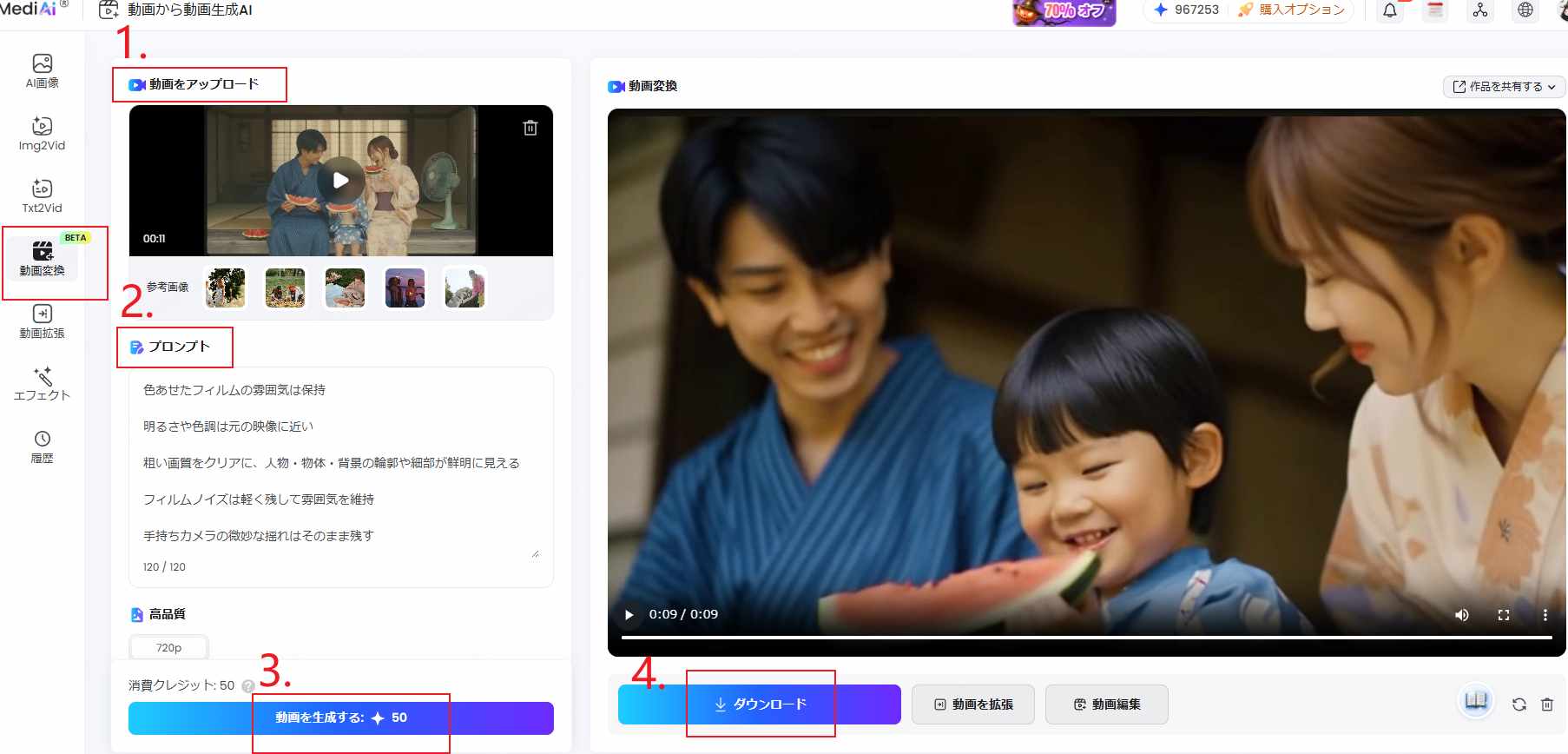This screenshot has height=754, width=1568.
Task: Open credit consumption help icon
Action: tap(248, 685)
